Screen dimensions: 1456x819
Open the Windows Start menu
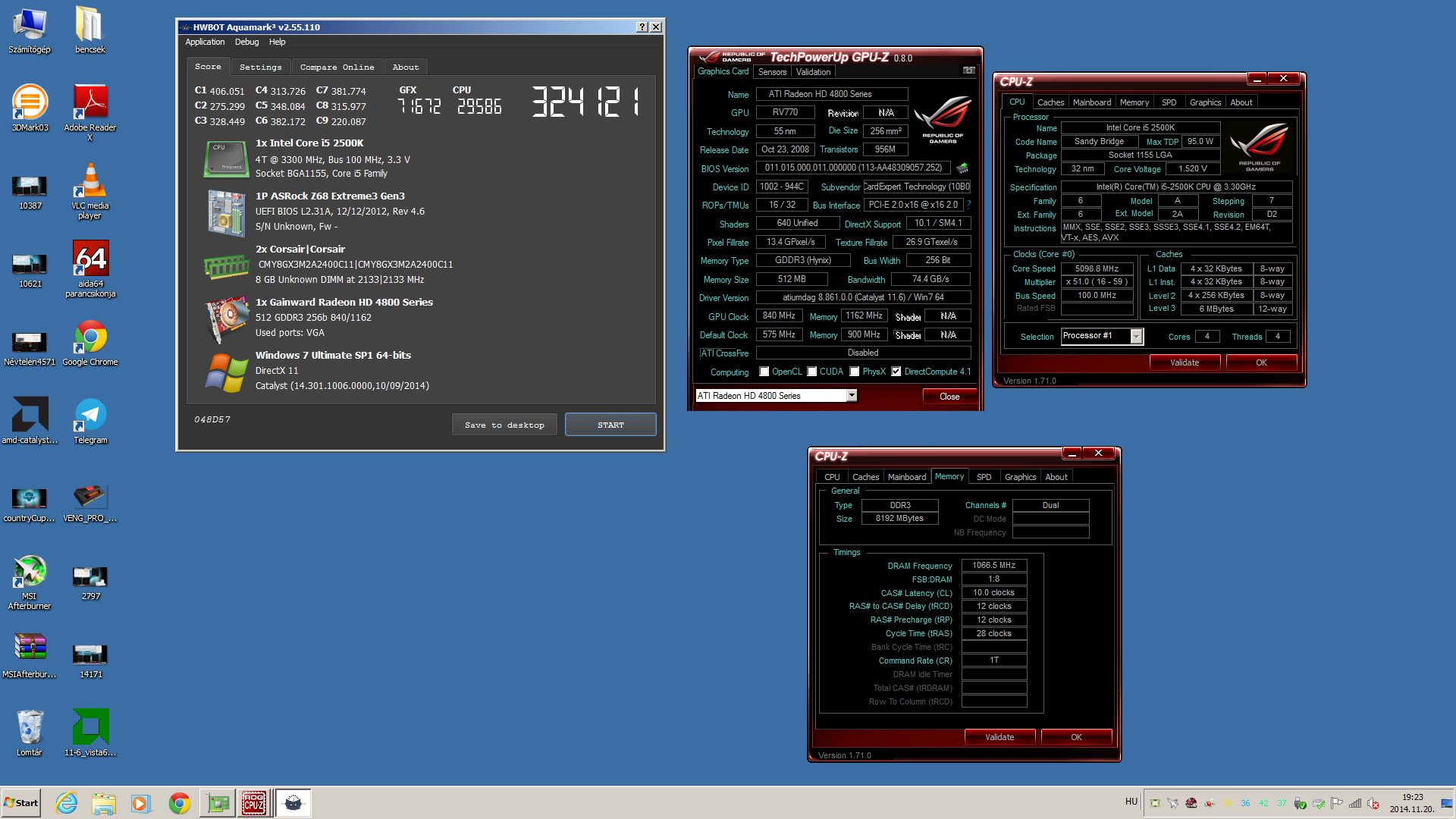(x=20, y=803)
